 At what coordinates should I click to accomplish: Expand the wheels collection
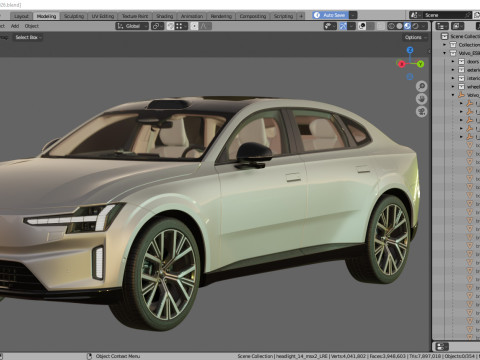pyautogui.click(x=453, y=86)
